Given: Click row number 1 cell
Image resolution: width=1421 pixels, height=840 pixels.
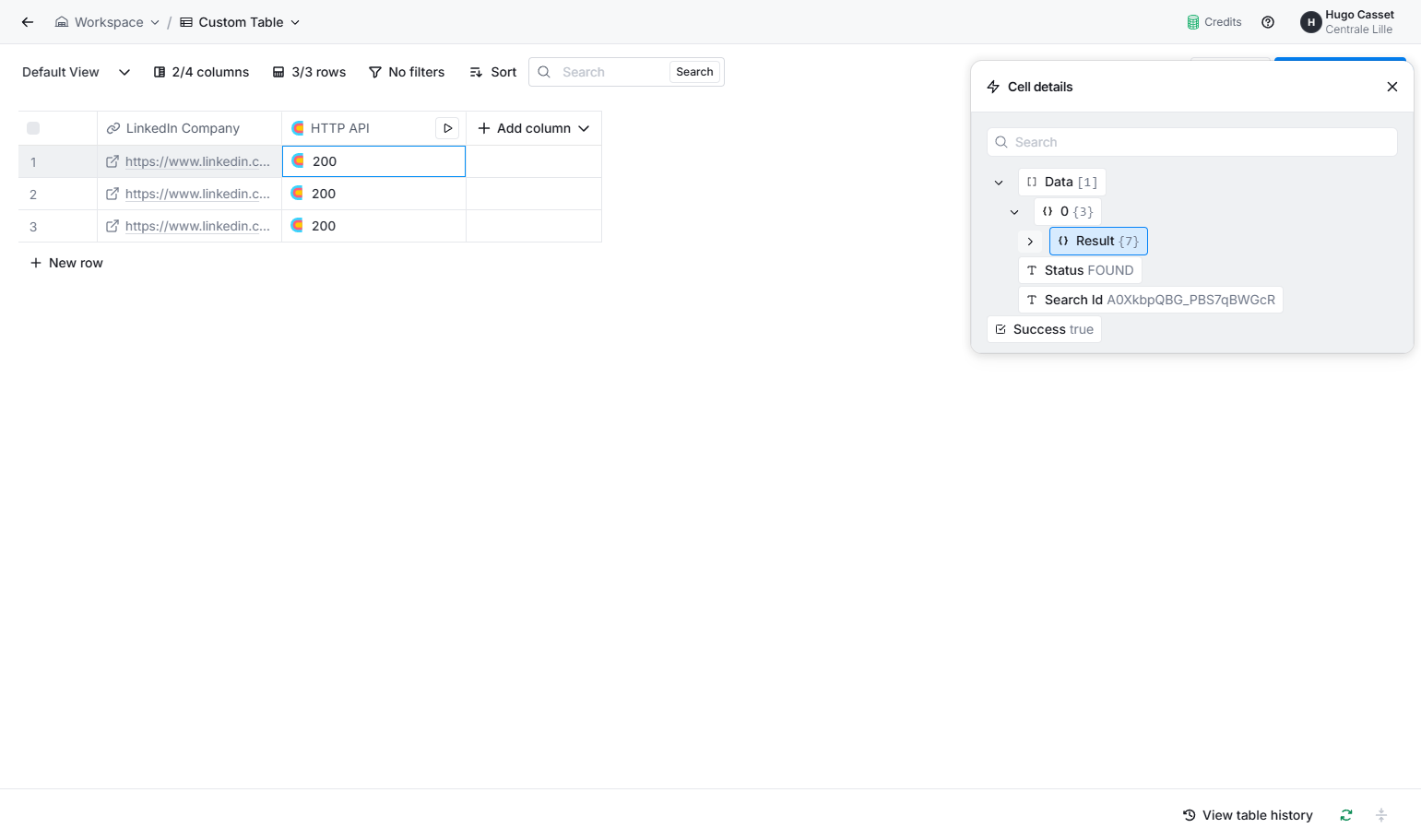Looking at the screenshot, I should tap(57, 161).
